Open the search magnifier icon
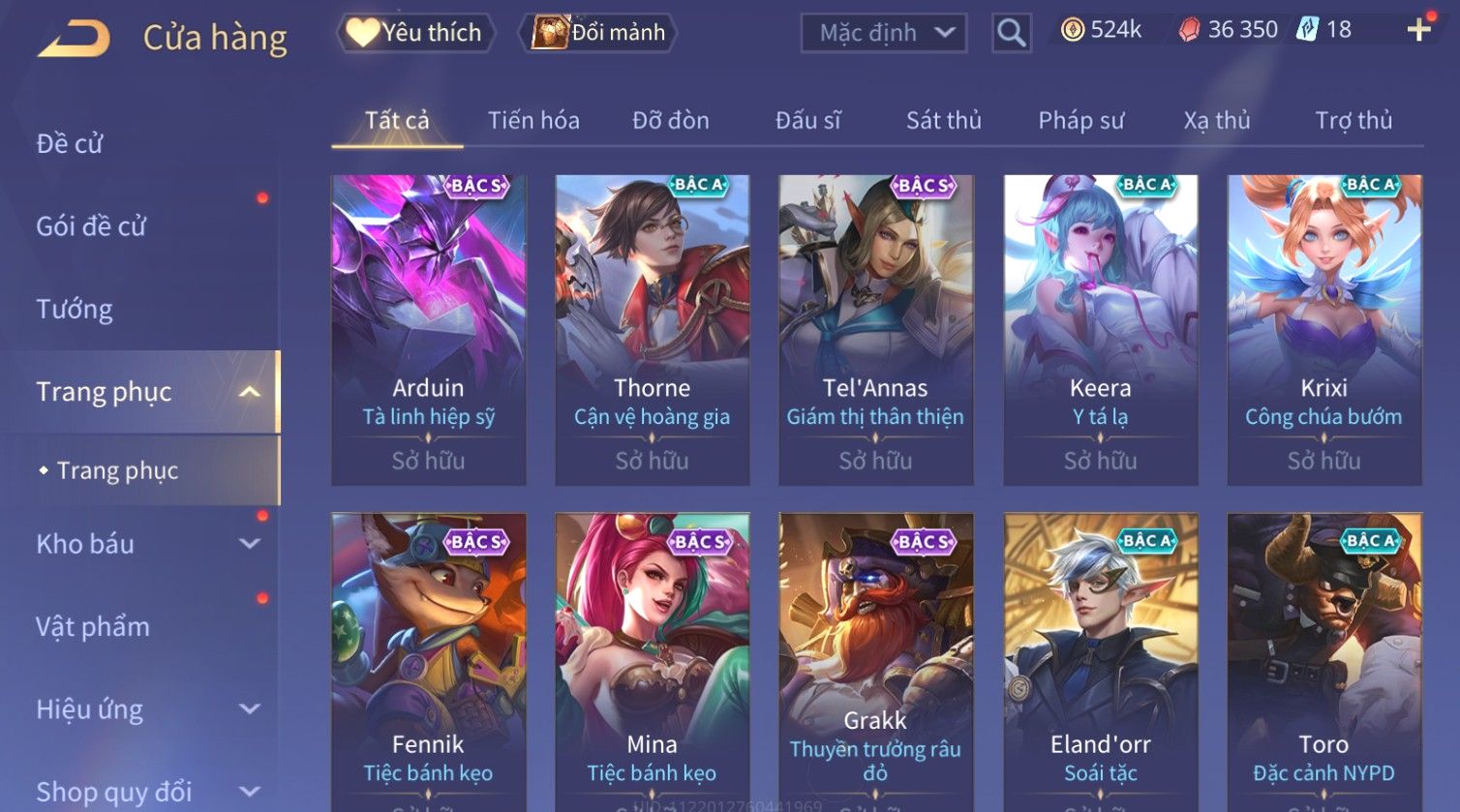 pos(1011,33)
